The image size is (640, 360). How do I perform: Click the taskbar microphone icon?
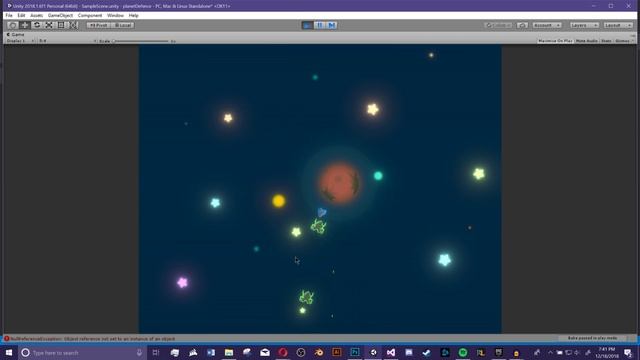139,353
